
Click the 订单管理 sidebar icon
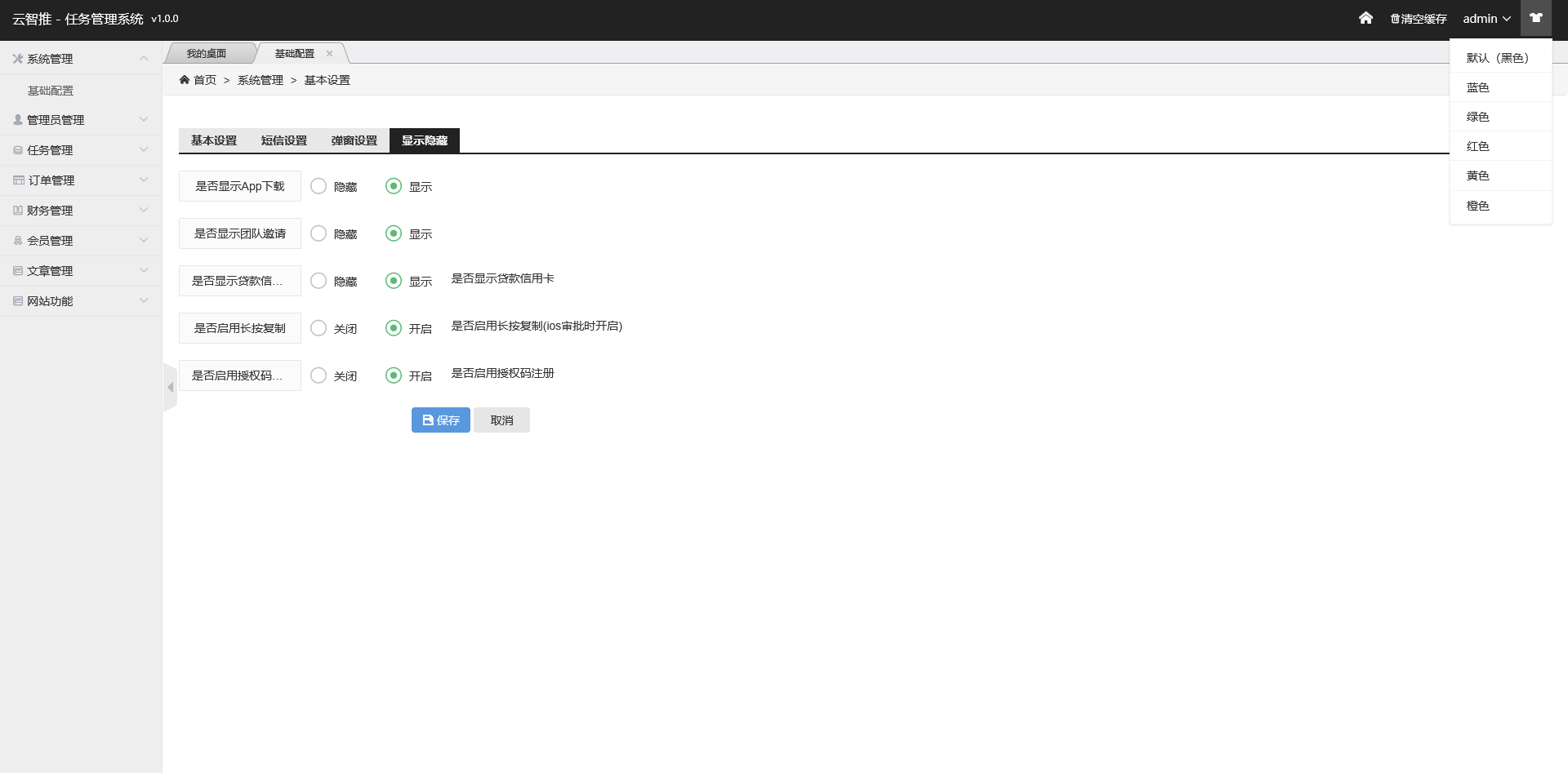click(18, 180)
